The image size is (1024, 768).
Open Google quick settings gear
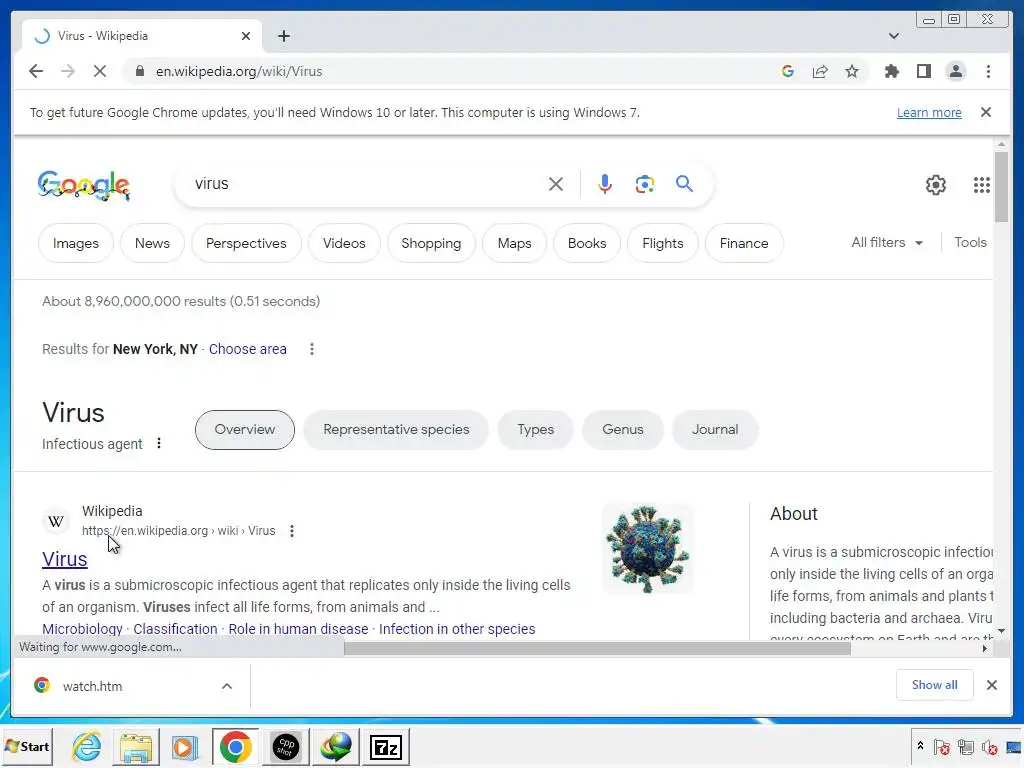[935, 185]
